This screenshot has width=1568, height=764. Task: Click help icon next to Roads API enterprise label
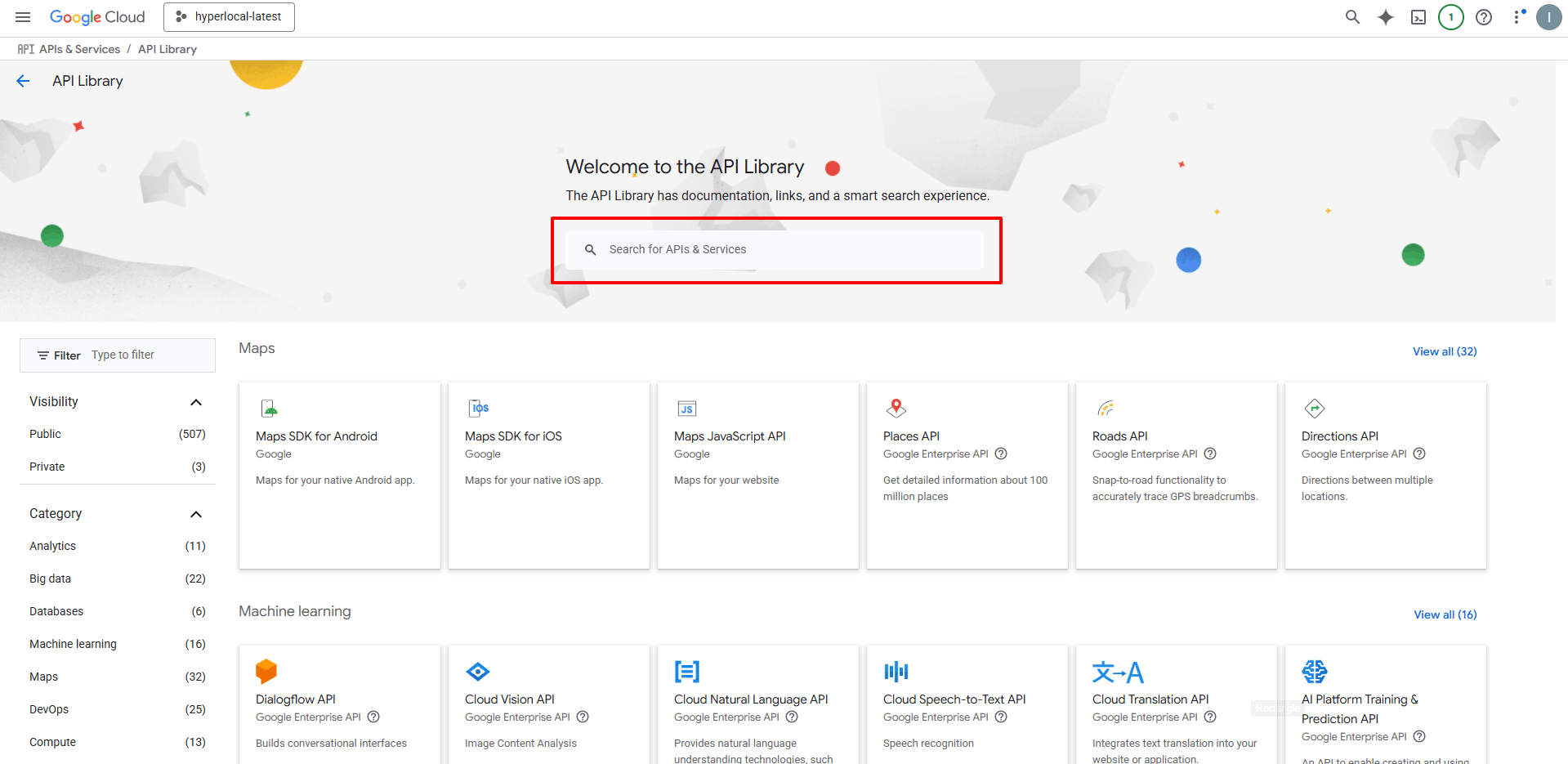pos(1210,453)
